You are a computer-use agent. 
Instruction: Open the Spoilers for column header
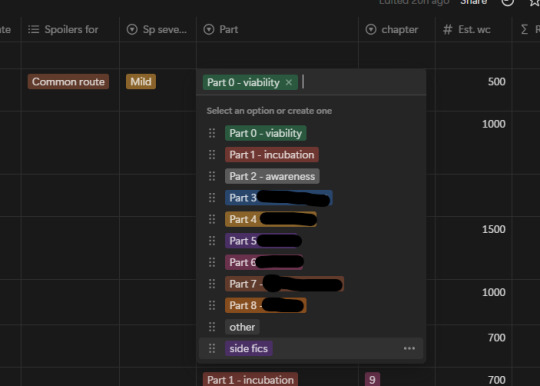tap(71, 30)
